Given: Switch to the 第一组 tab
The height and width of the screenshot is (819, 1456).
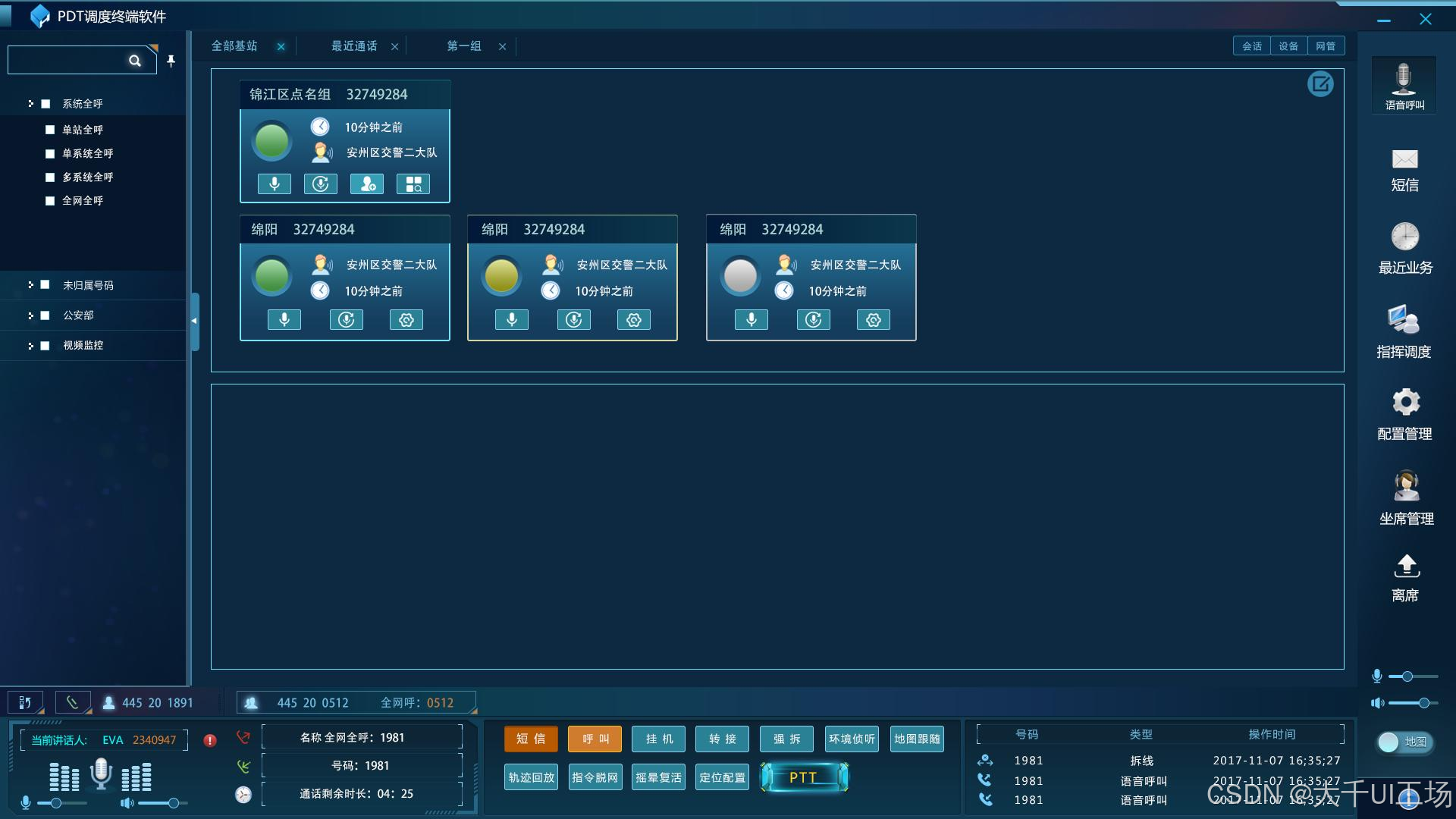Looking at the screenshot, I should click(x=463, y=46).
